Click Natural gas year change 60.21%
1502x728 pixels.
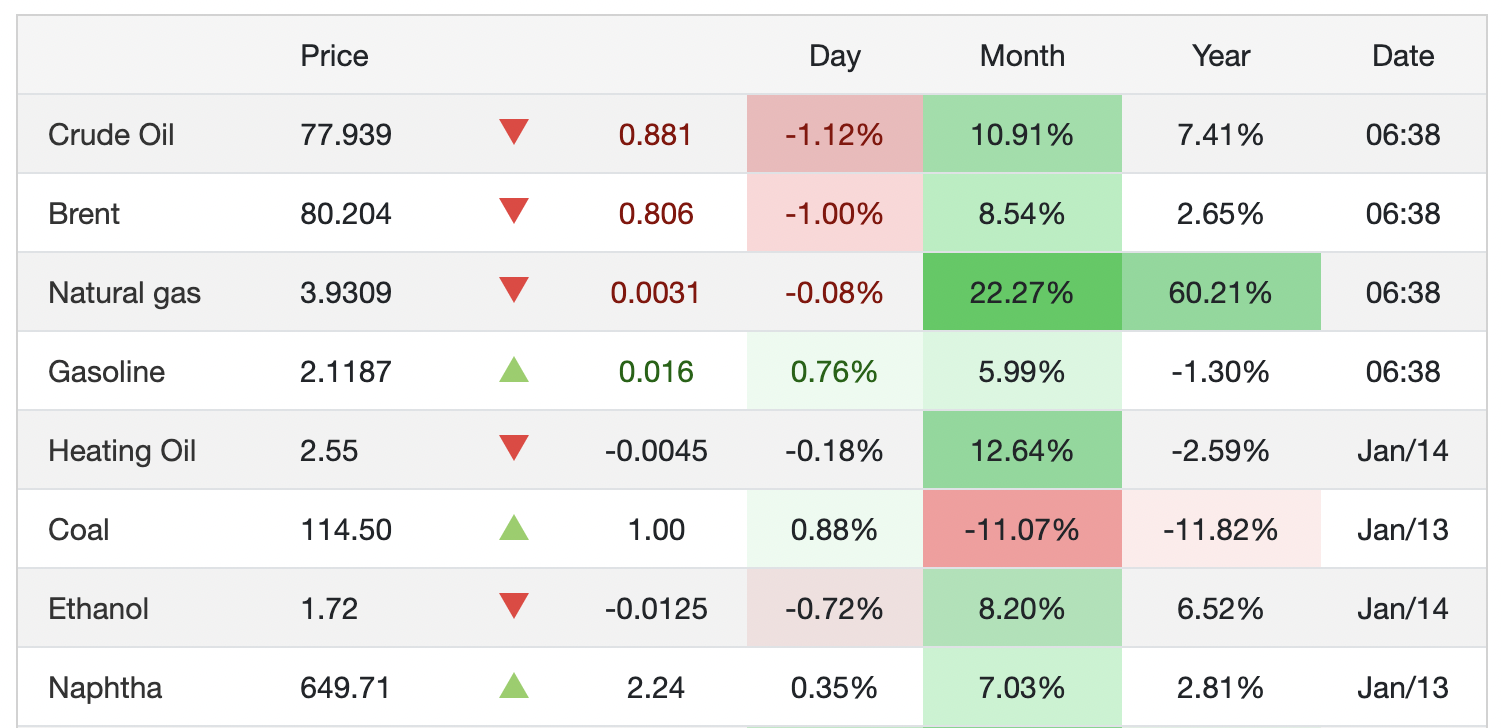[x=1221, y=293]
